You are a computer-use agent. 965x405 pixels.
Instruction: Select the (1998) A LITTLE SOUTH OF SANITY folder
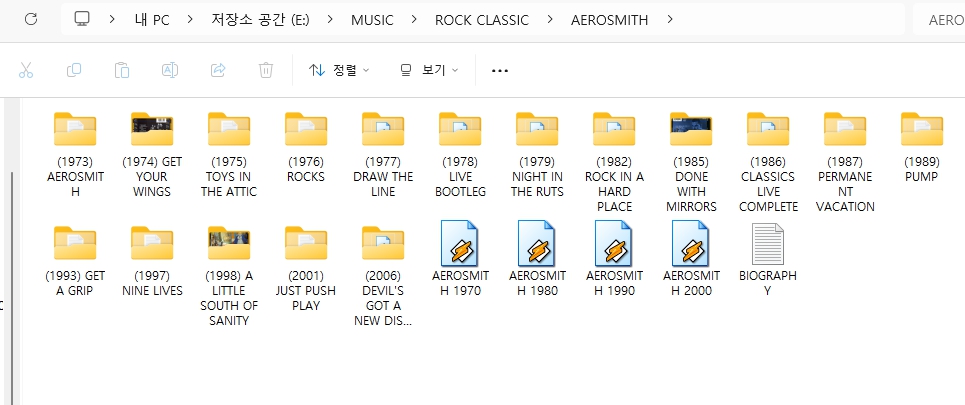[x=229, y=276]
